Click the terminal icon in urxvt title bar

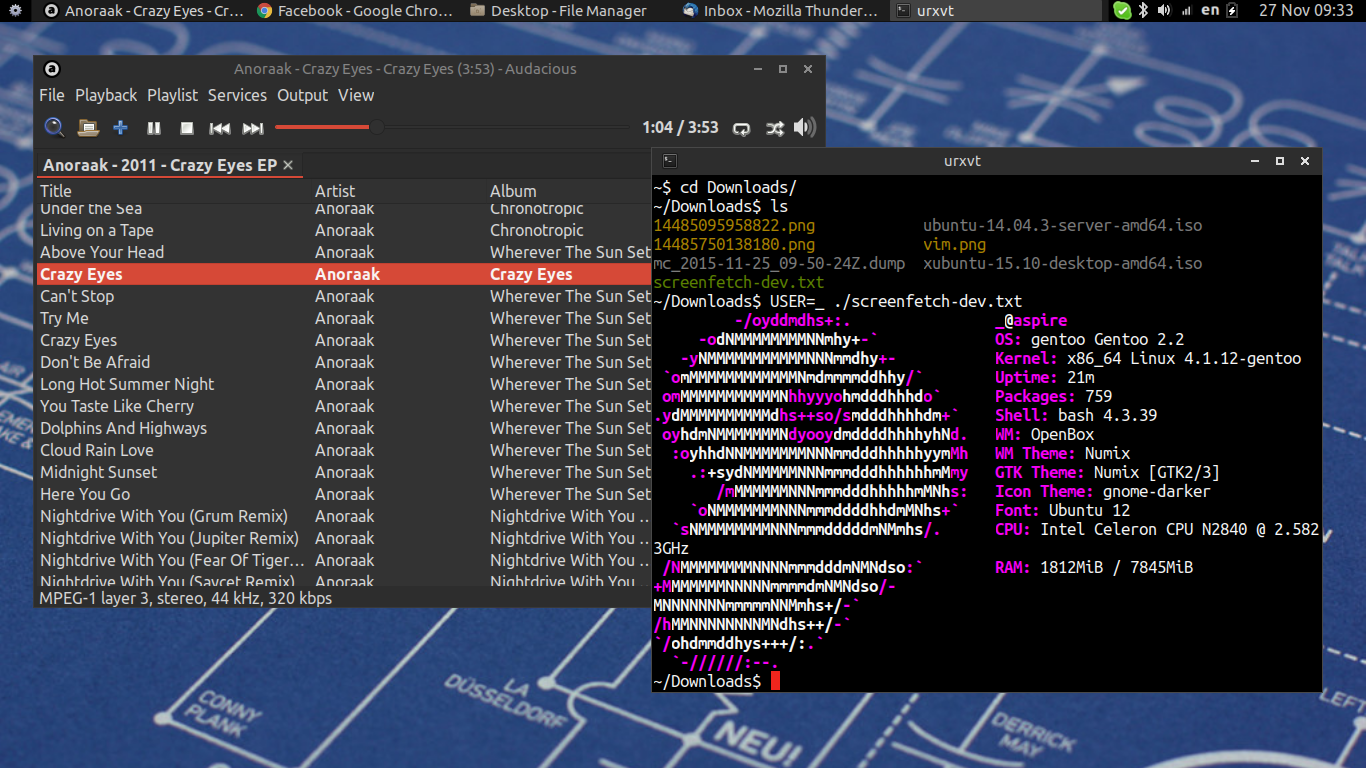click(x=670, y=161)
